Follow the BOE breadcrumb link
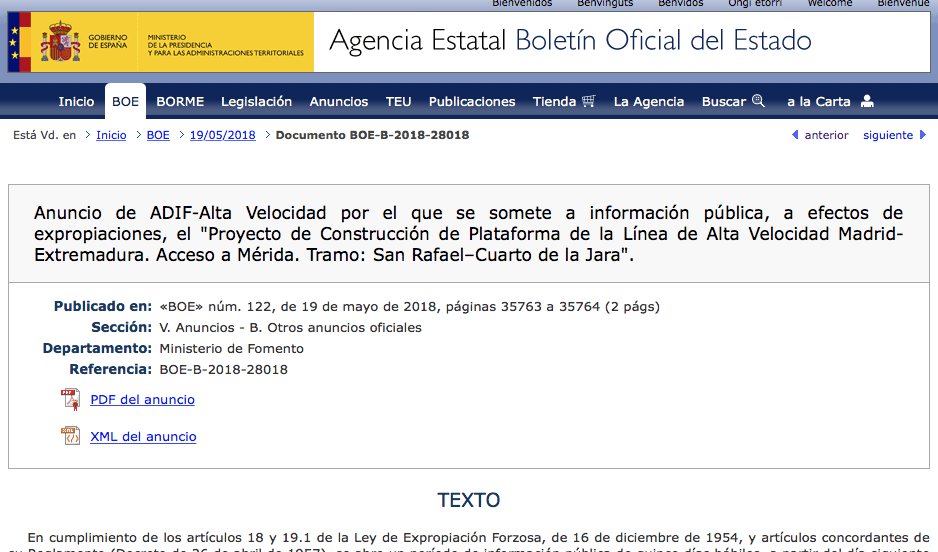Viewport: 938px width, 552px height. (x=158, y=135)
